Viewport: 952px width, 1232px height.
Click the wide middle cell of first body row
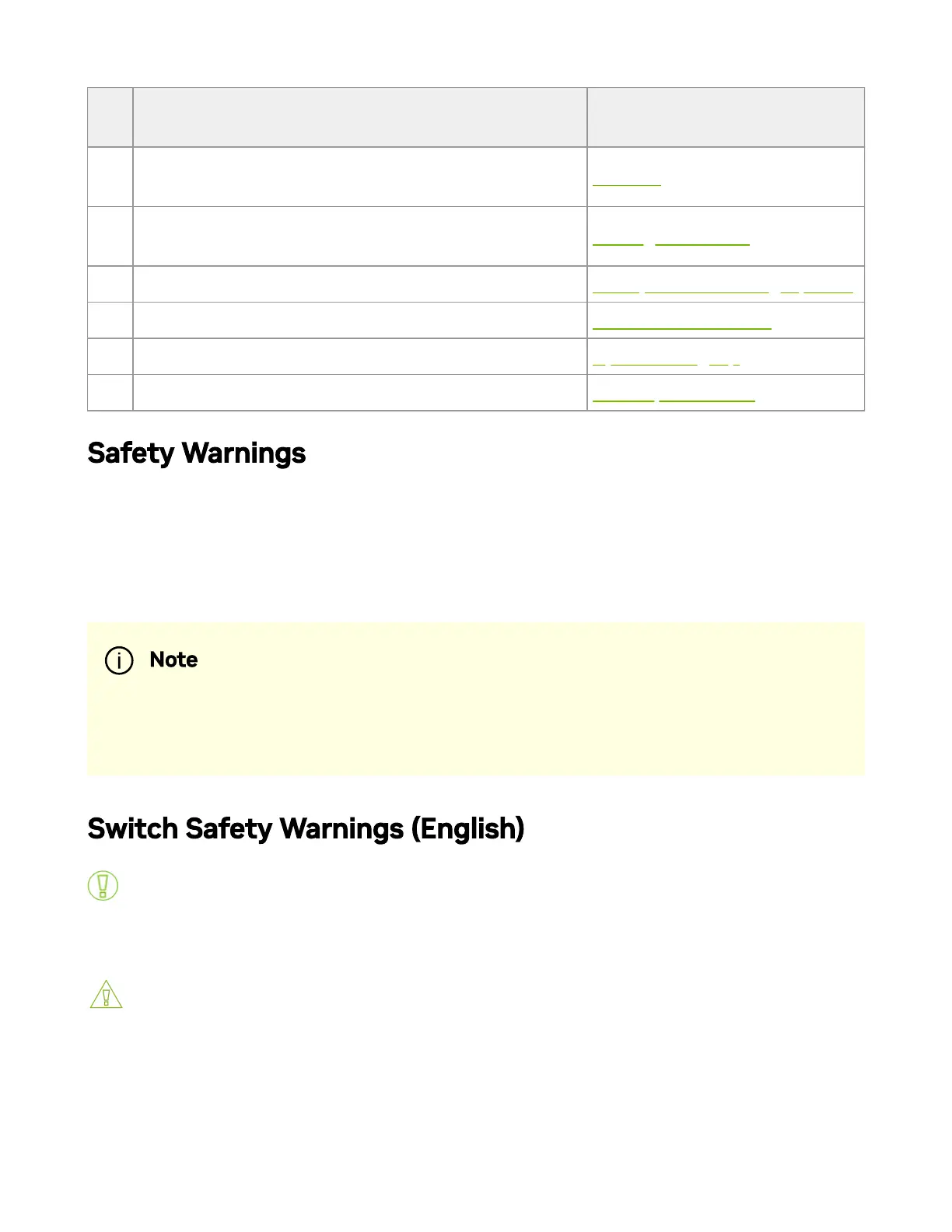click(359, 177)
